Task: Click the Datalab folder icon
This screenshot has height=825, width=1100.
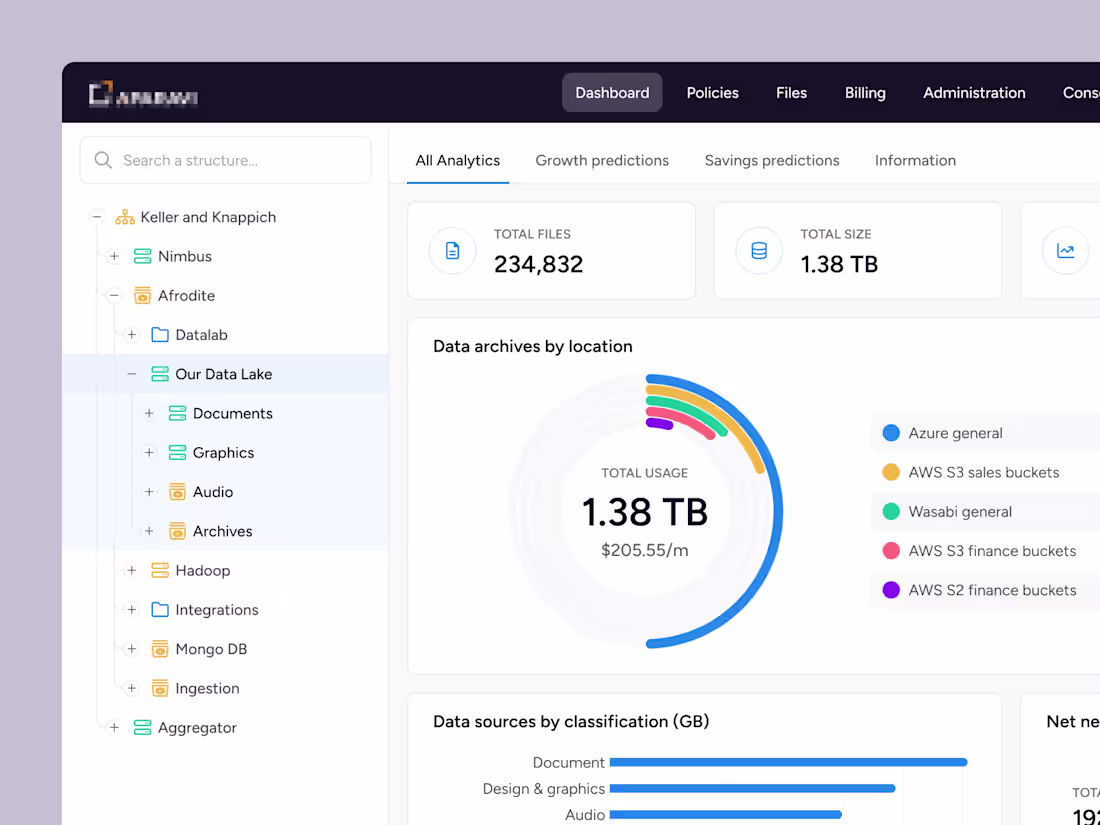Action: pos(160,335)
